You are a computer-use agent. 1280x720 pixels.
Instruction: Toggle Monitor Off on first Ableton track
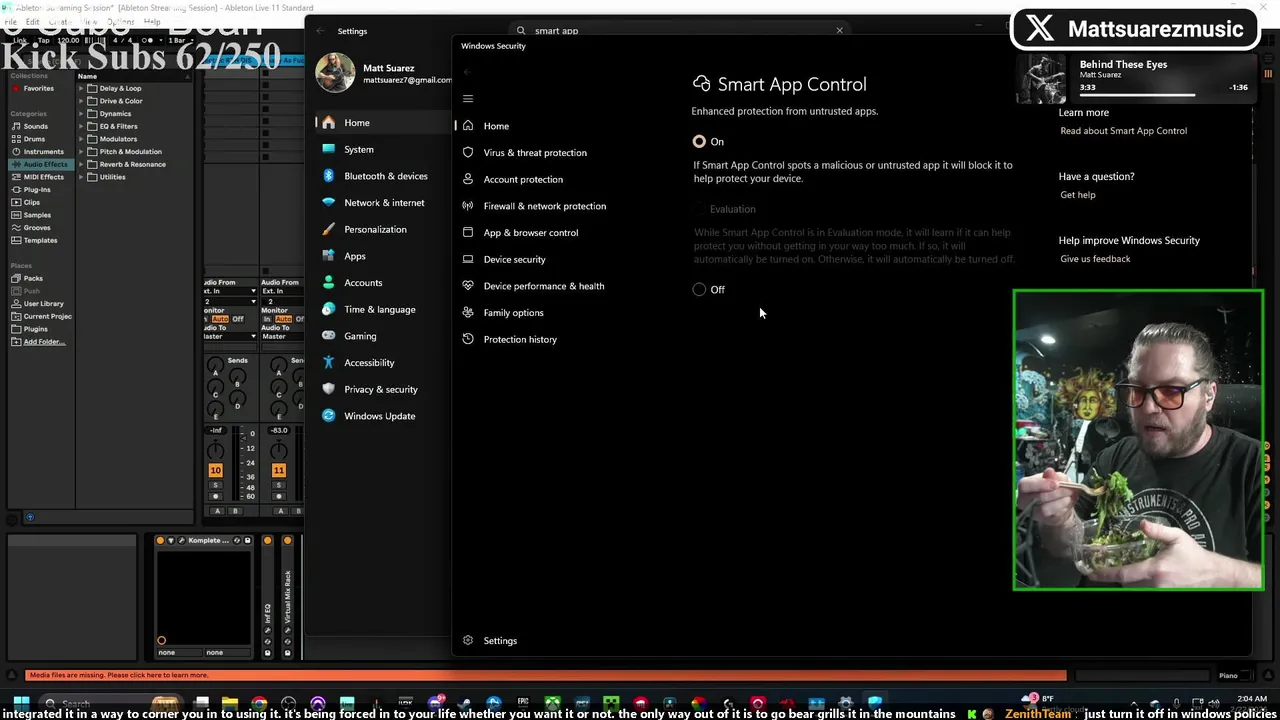(x=238, y=319)
